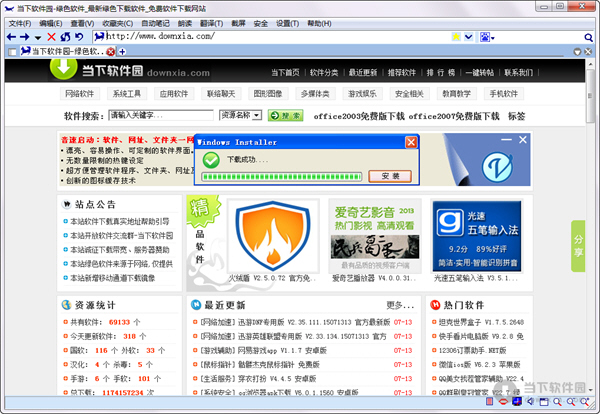Click the yellow star favorite icon
Screen dimensions: 600x414
pos(456,37)
